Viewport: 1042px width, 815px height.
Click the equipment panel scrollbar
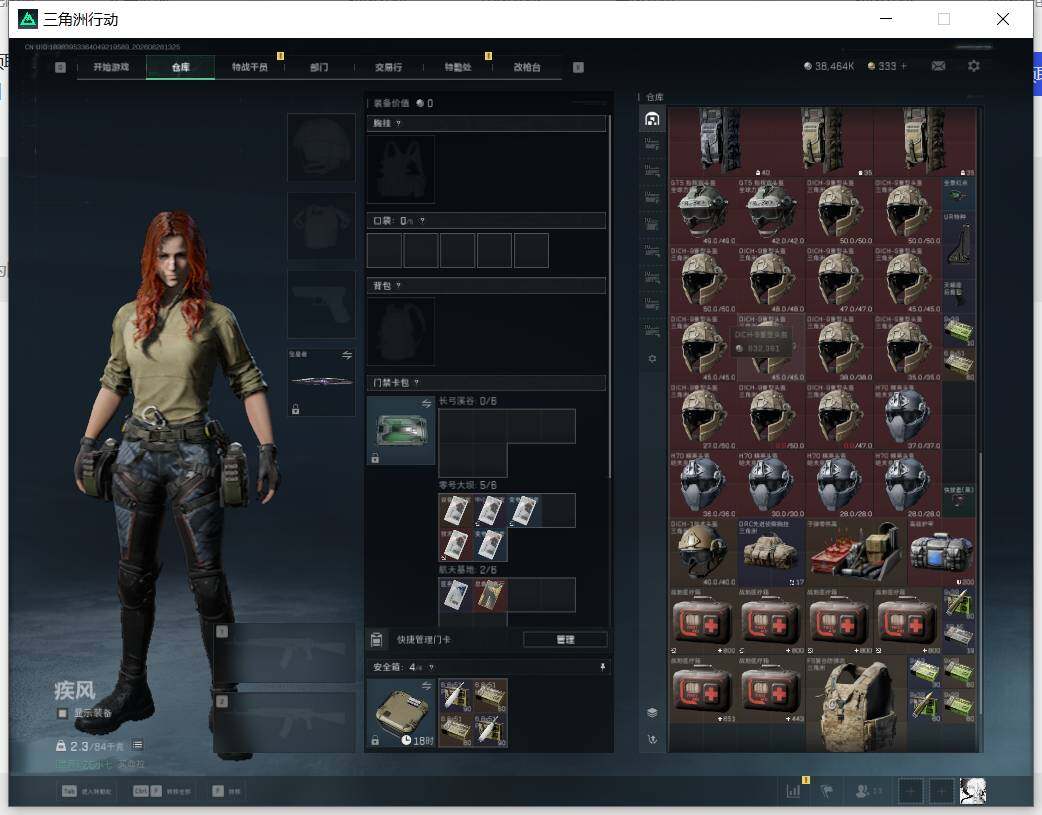click(610, 296)
